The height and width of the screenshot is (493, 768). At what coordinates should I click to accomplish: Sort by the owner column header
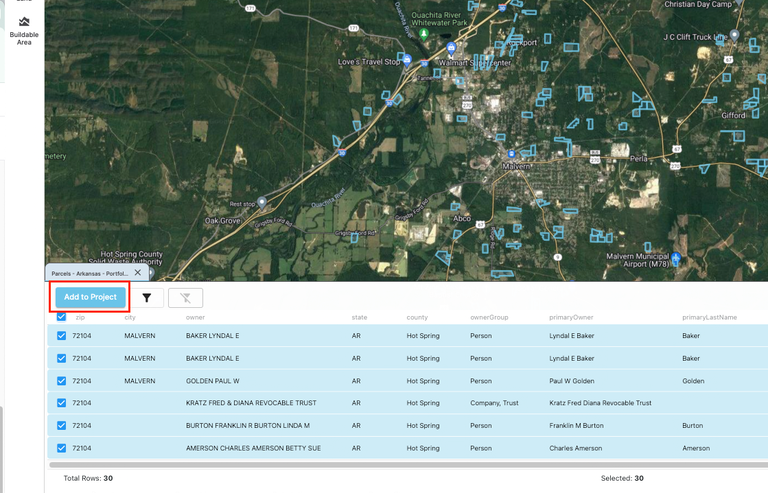(x=195, y=317)
